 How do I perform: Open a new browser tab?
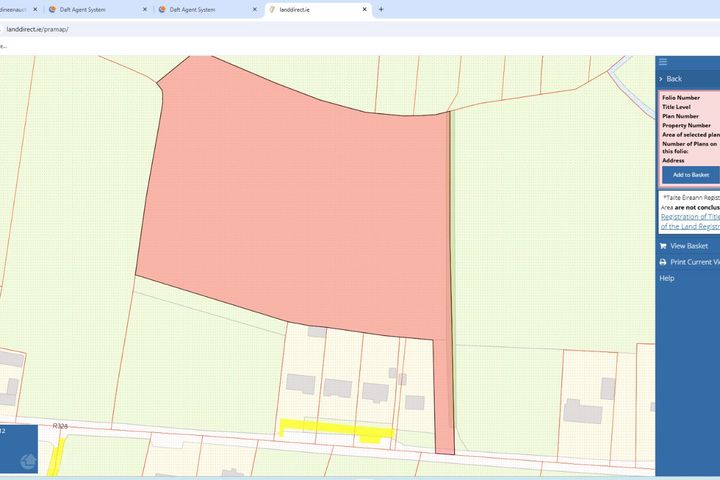pos(381,9)
